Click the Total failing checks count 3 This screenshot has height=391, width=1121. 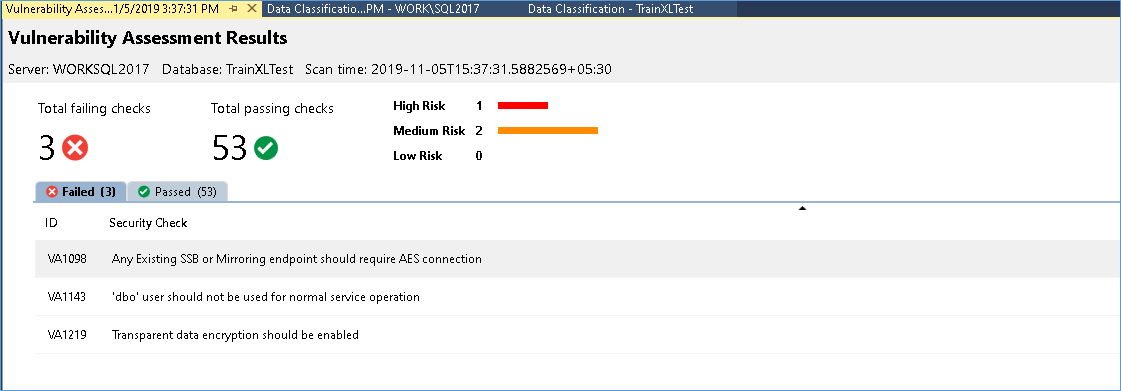pos(46,148)
